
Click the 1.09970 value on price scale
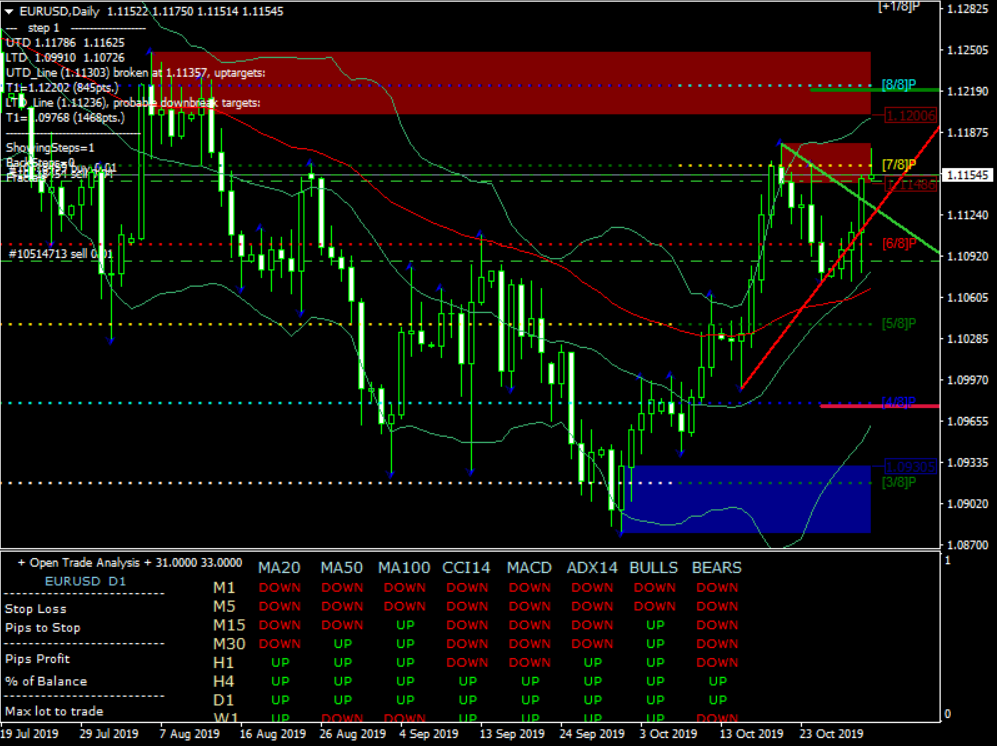coord(970,380)
